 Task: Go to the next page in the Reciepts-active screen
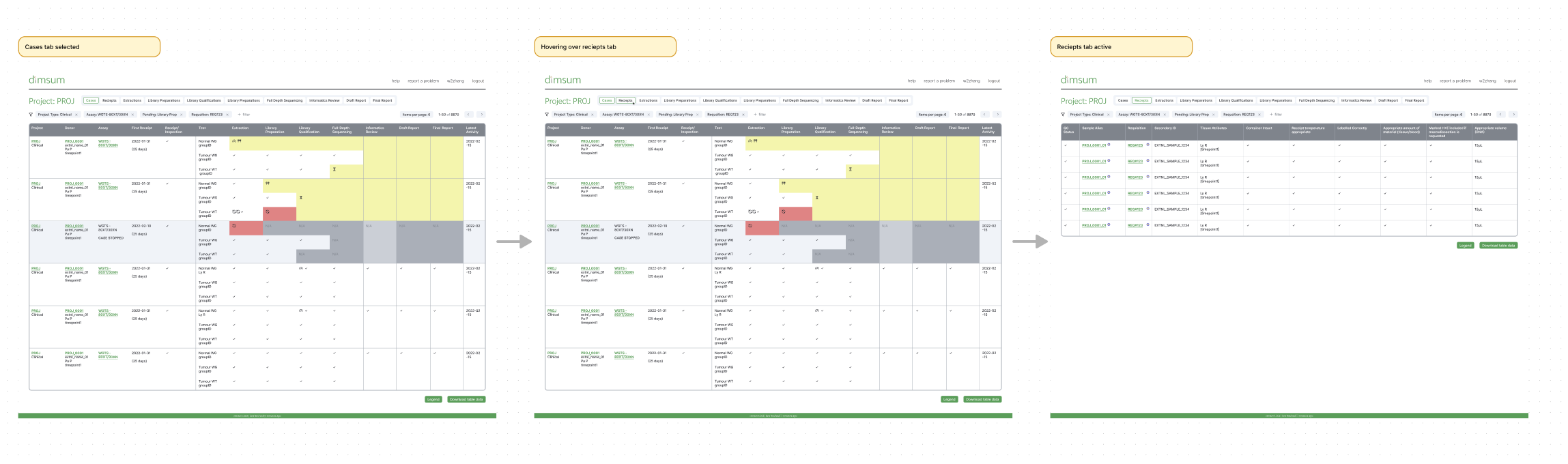(1513, 115)
